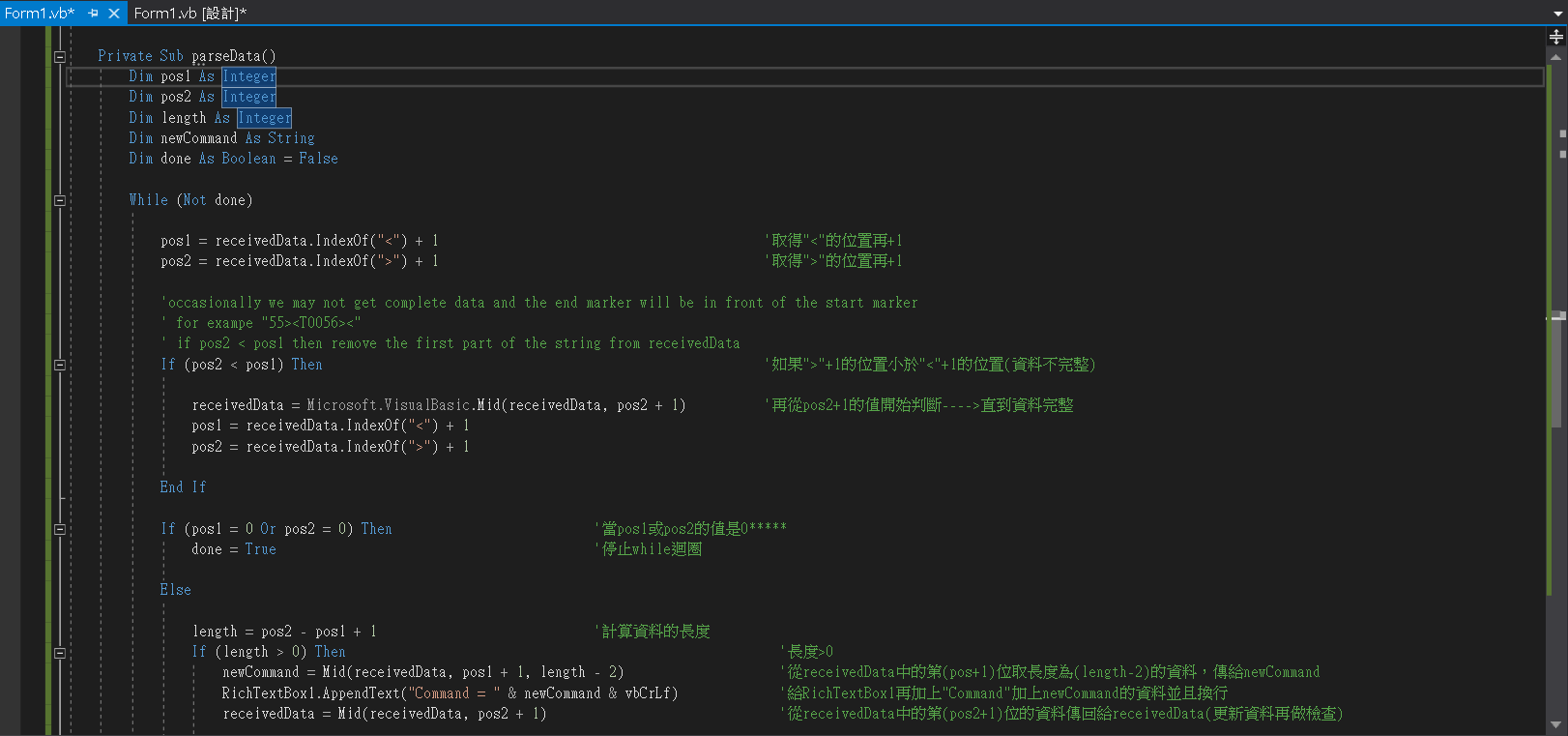Click False in the Dim done line
Viewport: 1568px width, 736px height.
(x=319, y=159)
